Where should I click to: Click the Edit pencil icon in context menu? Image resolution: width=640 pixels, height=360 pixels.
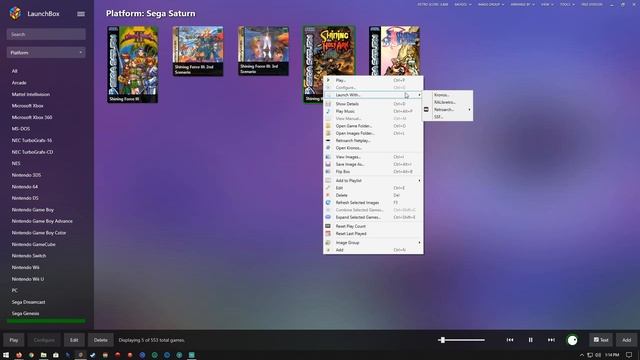(x=328, y=188)
